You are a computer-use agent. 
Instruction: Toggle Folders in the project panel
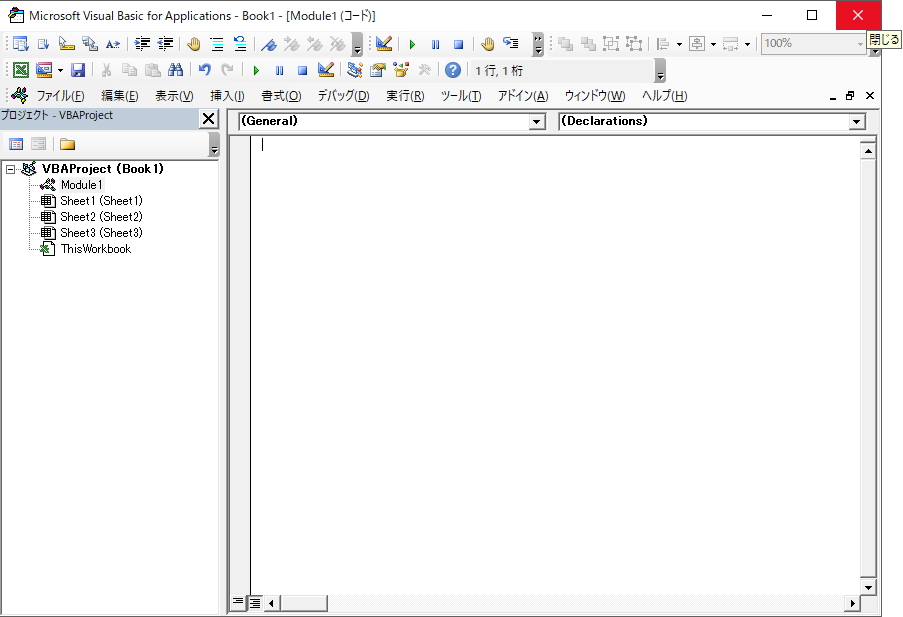pyautogui.click(x=67, y=144)
